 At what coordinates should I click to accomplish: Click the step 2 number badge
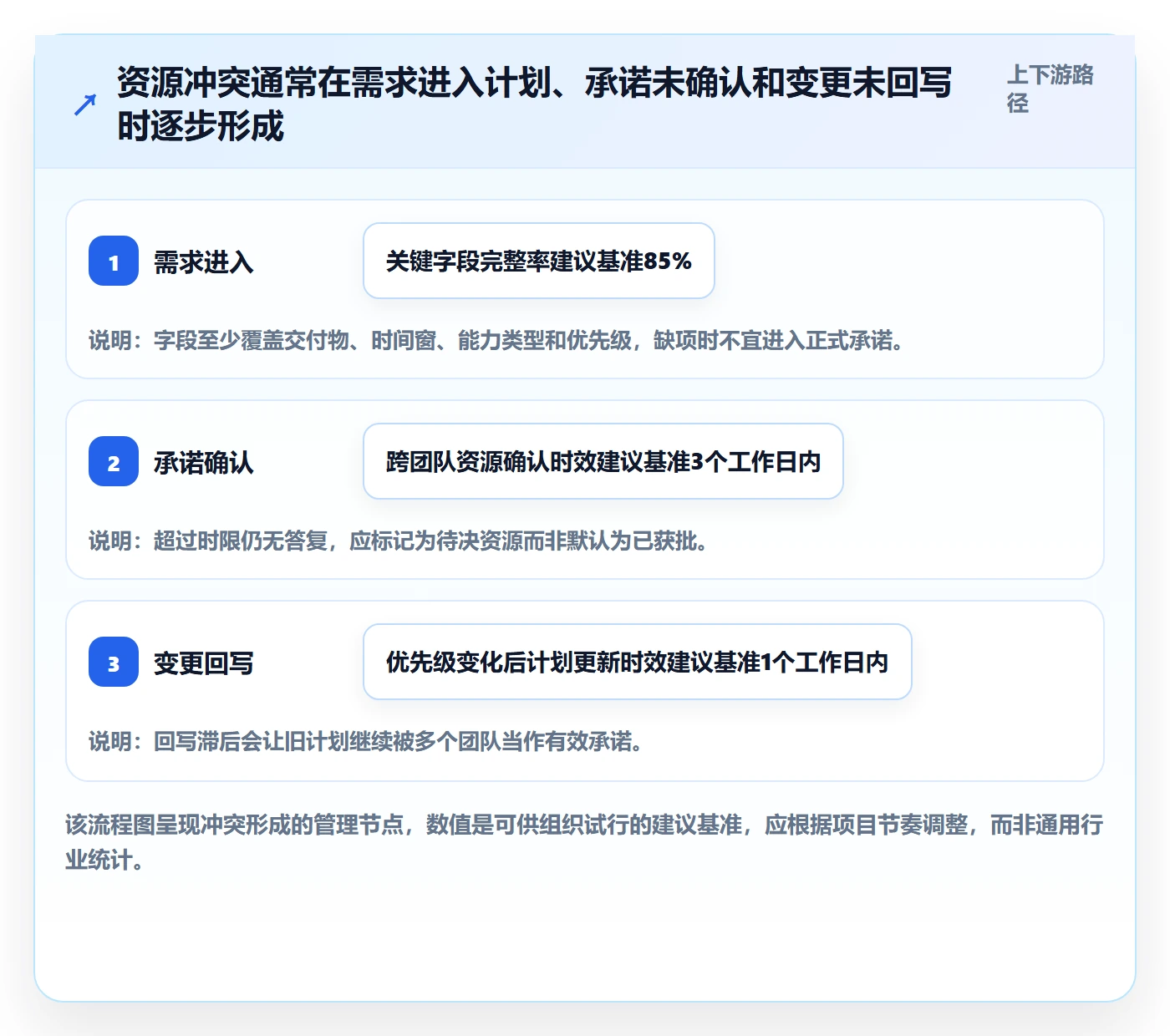tap(114, 461)
